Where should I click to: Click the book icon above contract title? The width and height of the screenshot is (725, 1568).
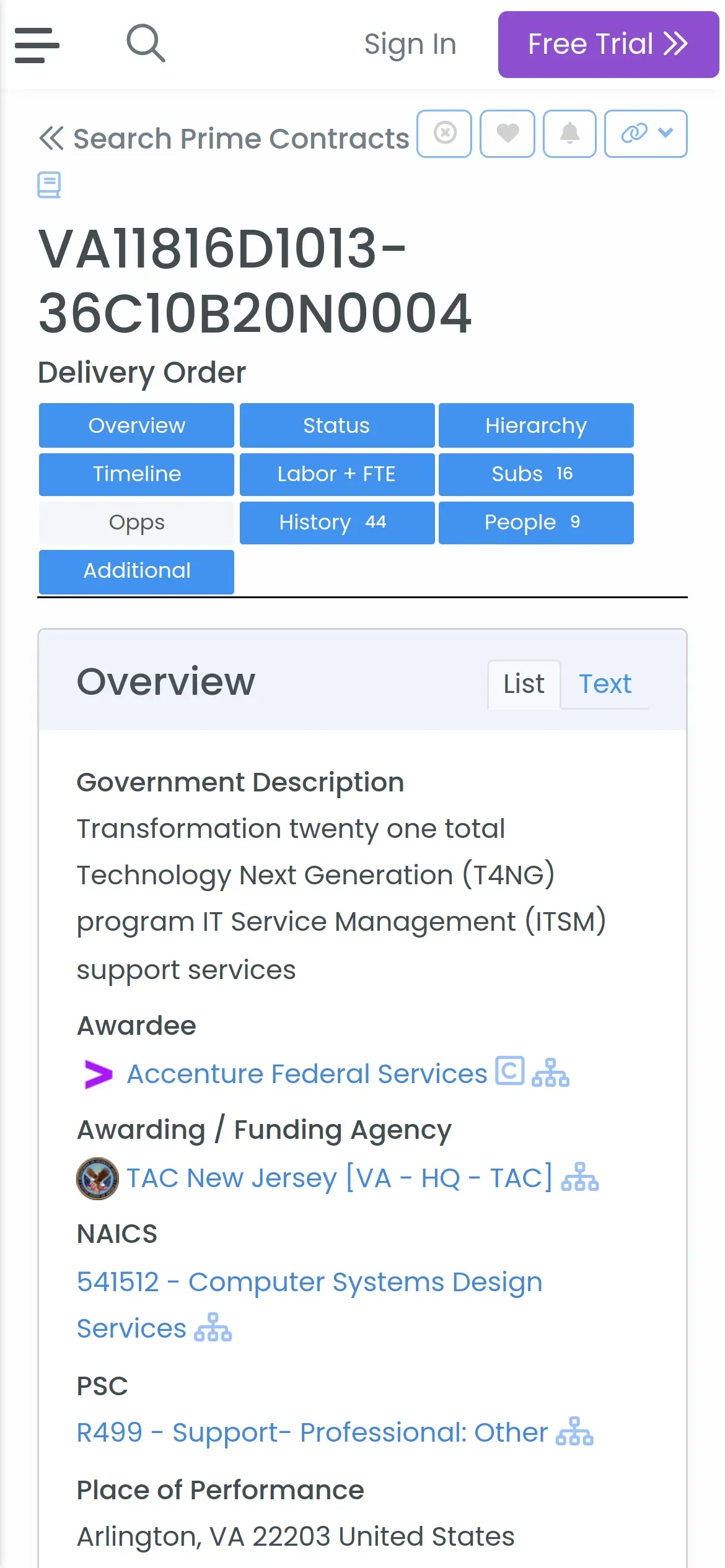49,185
